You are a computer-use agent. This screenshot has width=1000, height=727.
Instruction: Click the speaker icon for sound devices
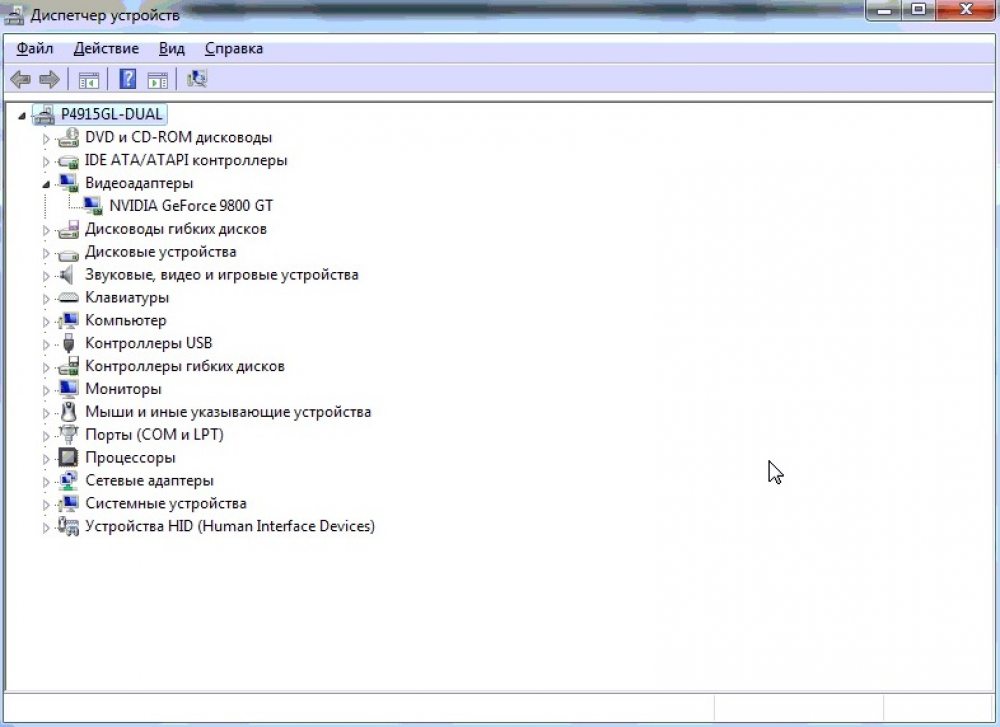(68, 275)
